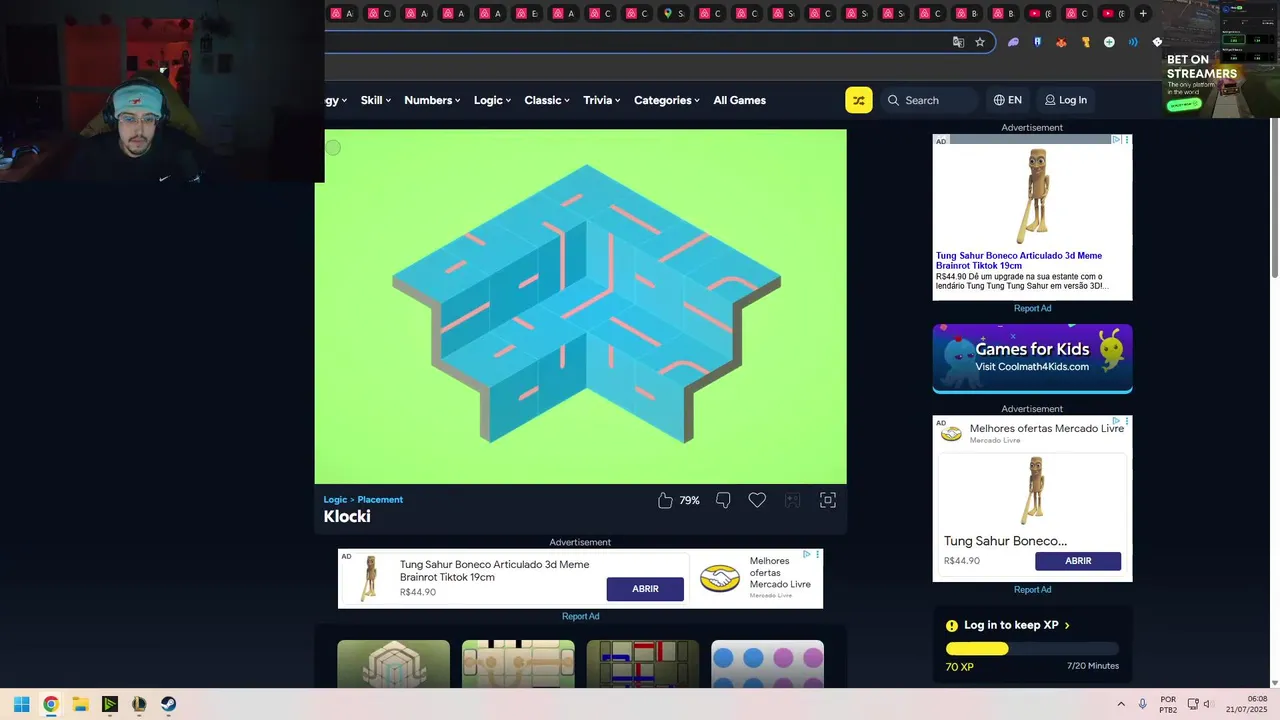1280x720 pixels.
Task: Switch to the Google Maps browser tab
Action: [674, 13]
